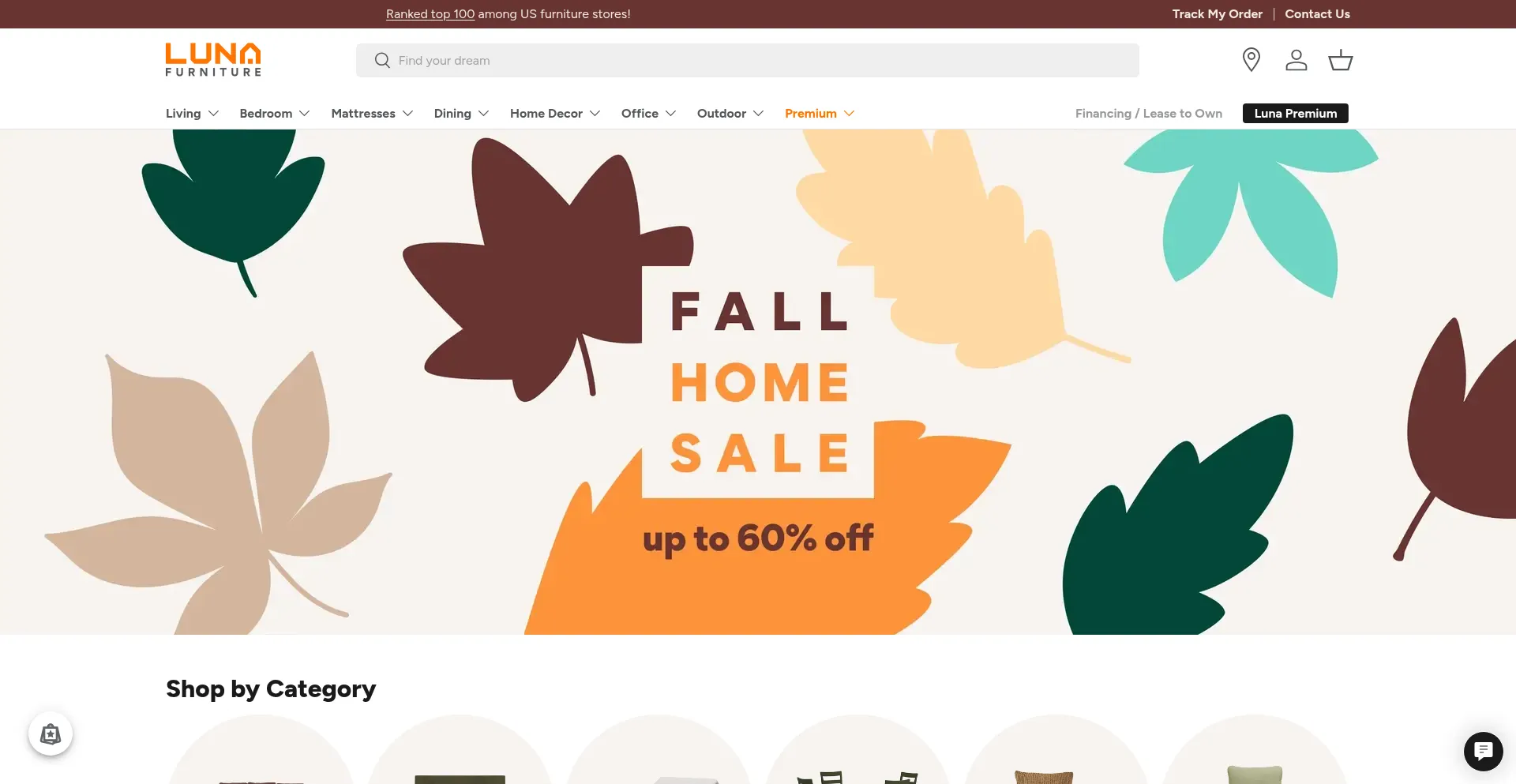1516x784 pixels.
Task: Expand the Living menu chevron
Action: [213, 114]
